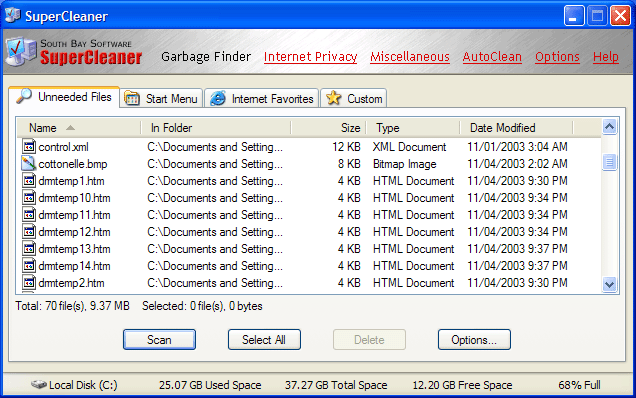Click the SuperCleaner title bar app icon
The width and height of the screenshot is (636, 398).
tap(13, 15)
